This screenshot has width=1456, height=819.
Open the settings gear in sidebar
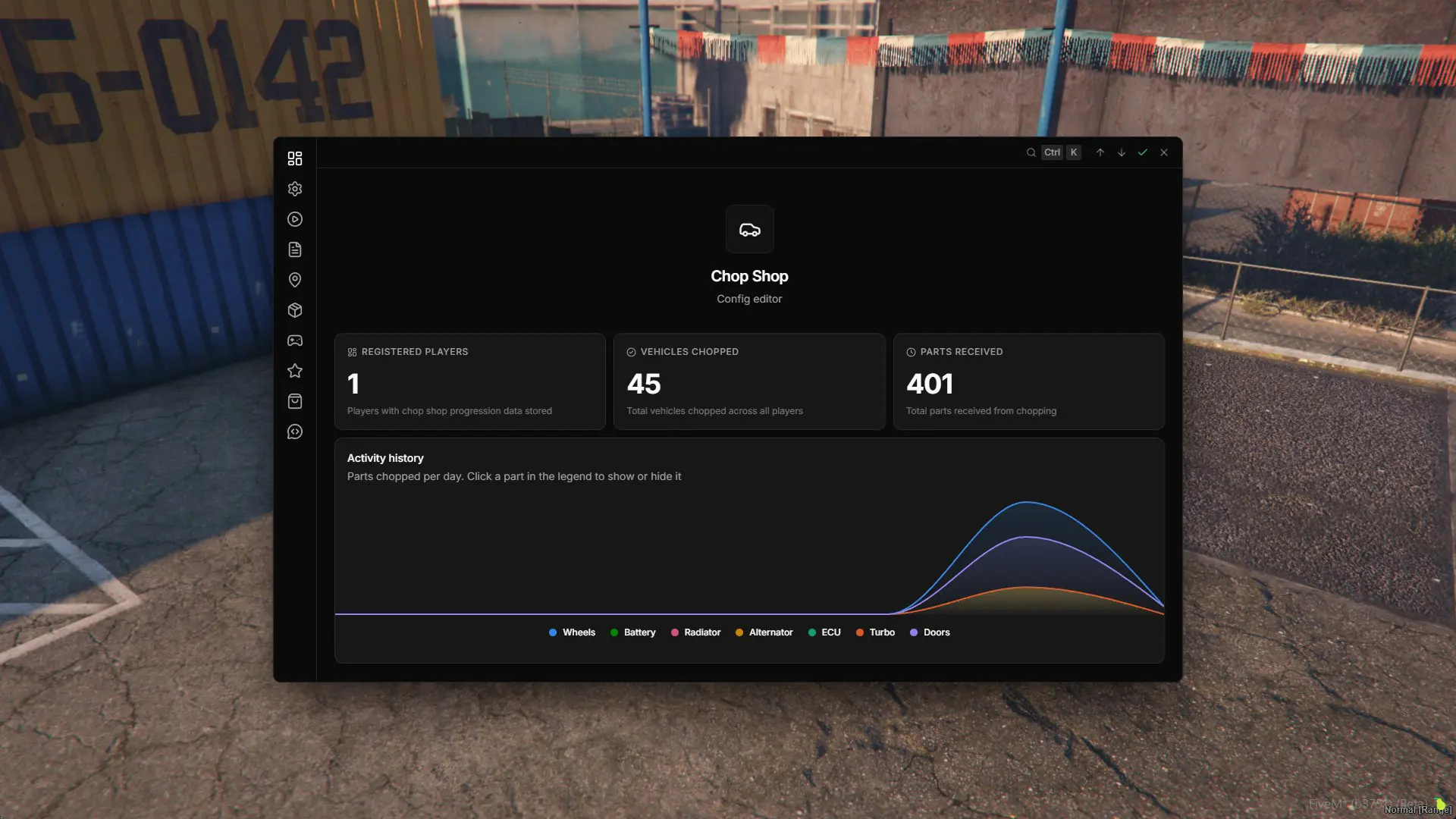[x=295, y=189]
